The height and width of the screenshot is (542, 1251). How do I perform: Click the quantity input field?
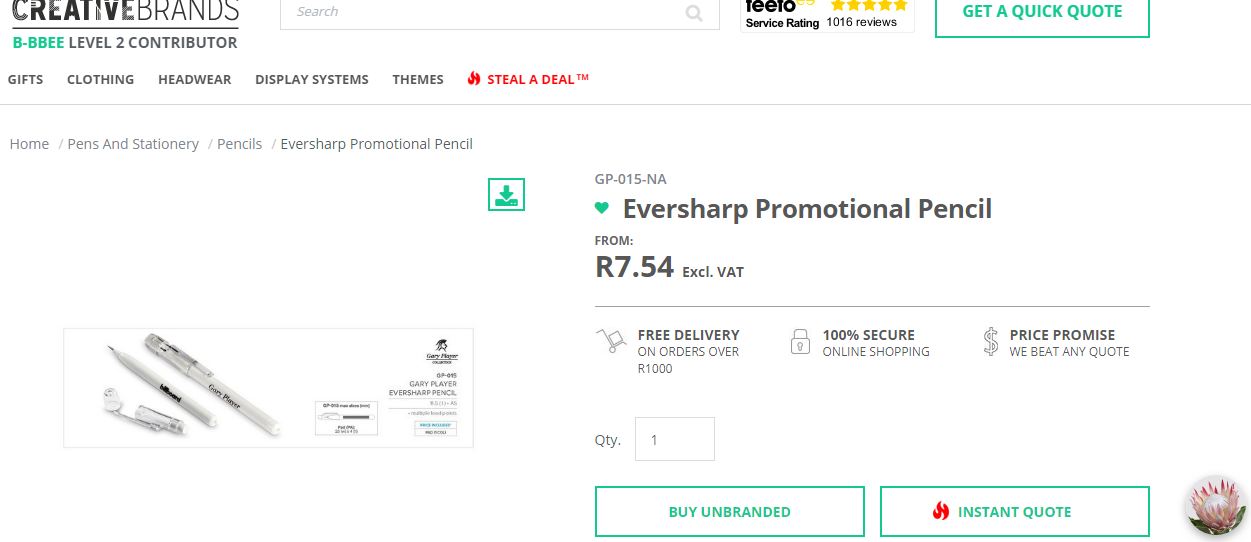[675, 439]
